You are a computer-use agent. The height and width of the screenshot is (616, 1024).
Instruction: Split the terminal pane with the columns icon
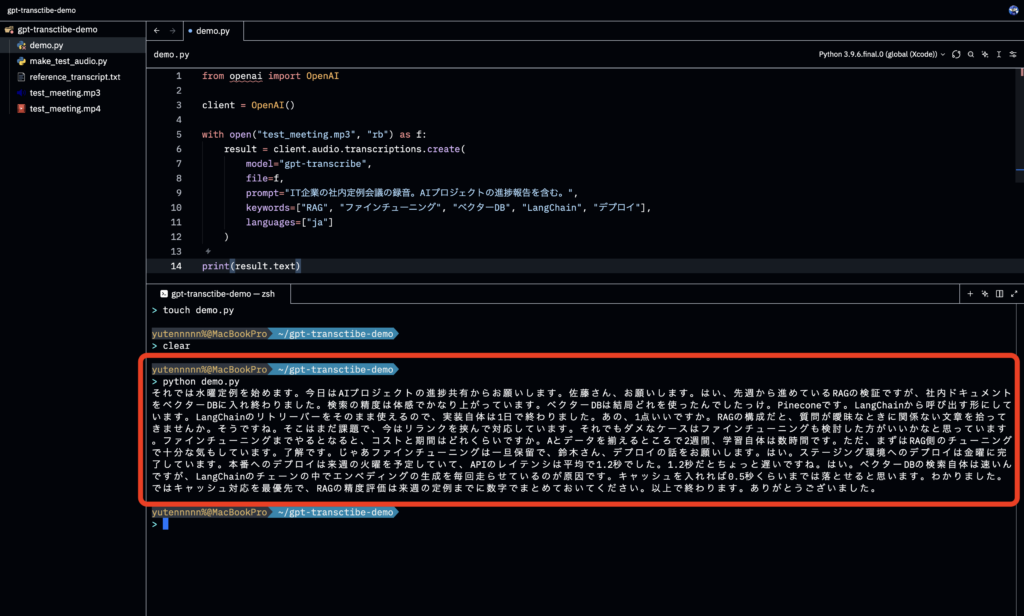pyautogui.click(x=999, y=294)
